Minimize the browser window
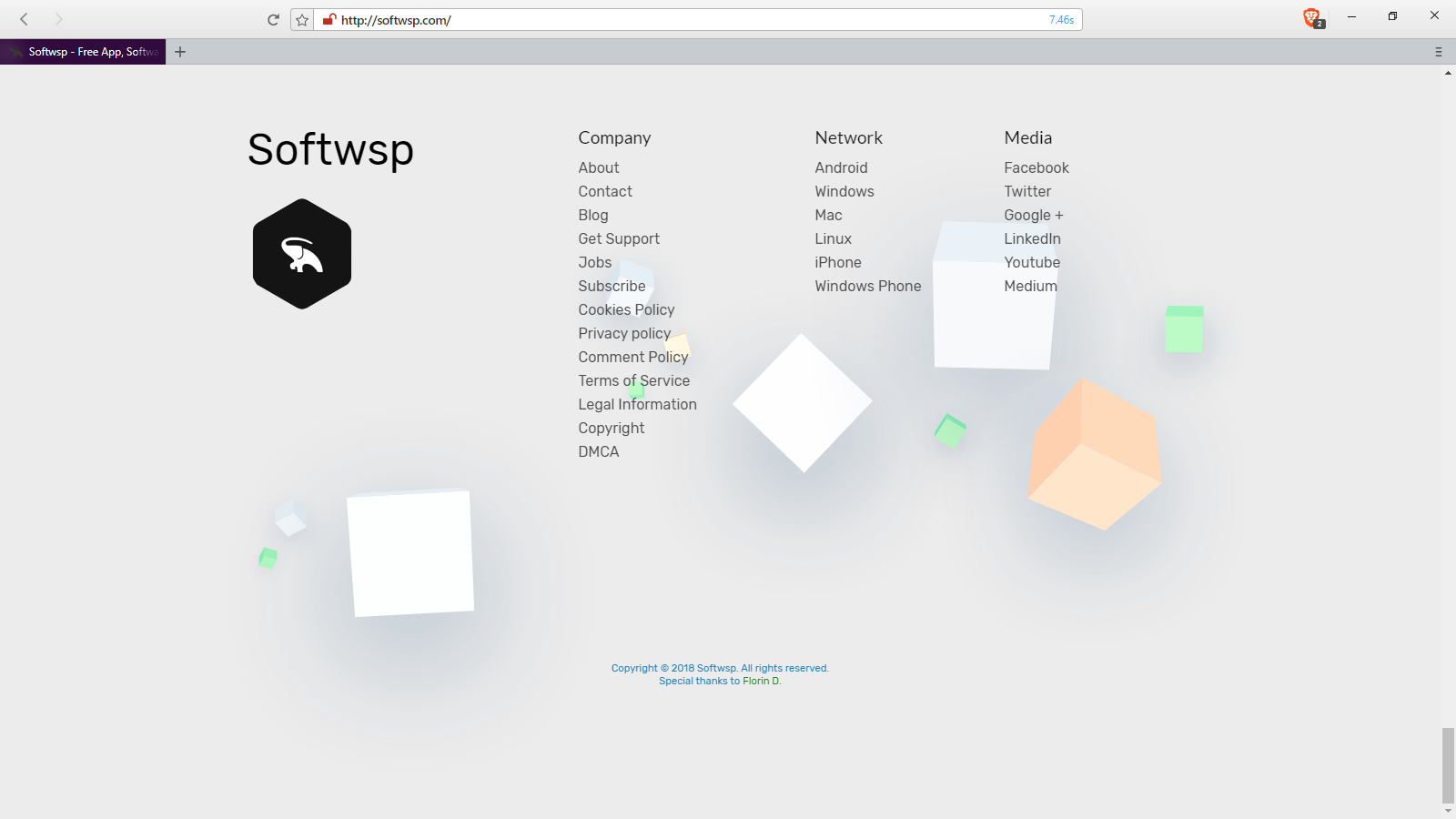 1351,16
